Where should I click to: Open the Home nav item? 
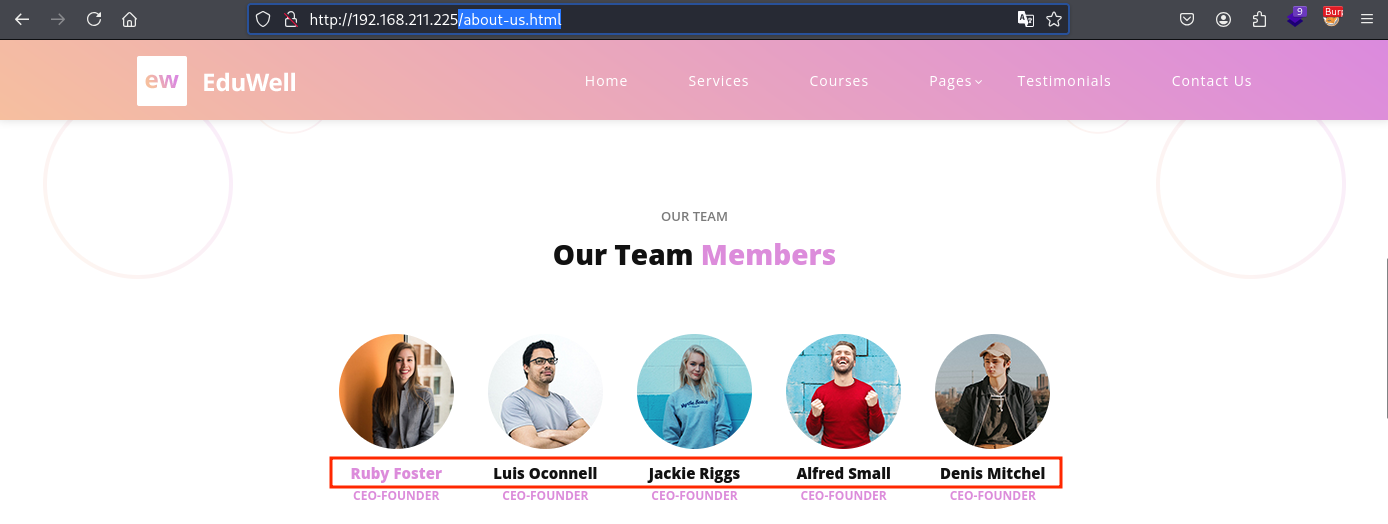click(606, 81)
